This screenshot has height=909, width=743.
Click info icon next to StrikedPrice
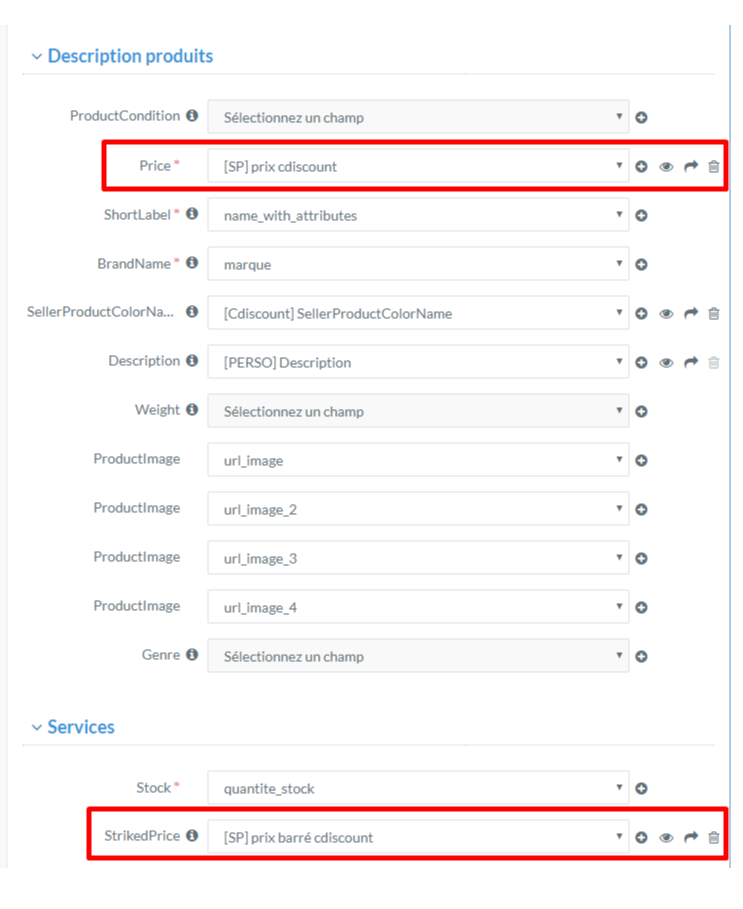tap(192, 835)
